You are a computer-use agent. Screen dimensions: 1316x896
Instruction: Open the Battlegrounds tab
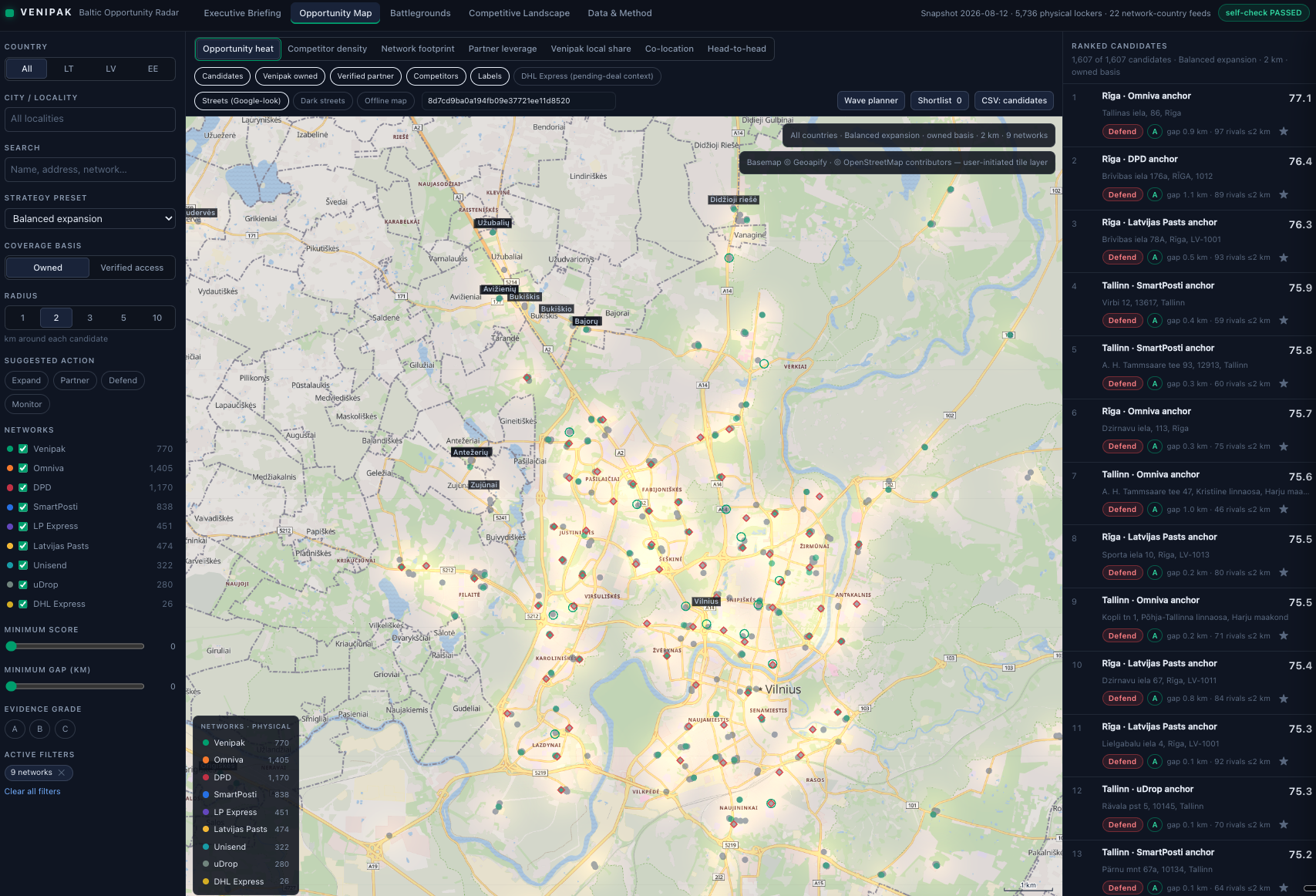pos(420,13)
